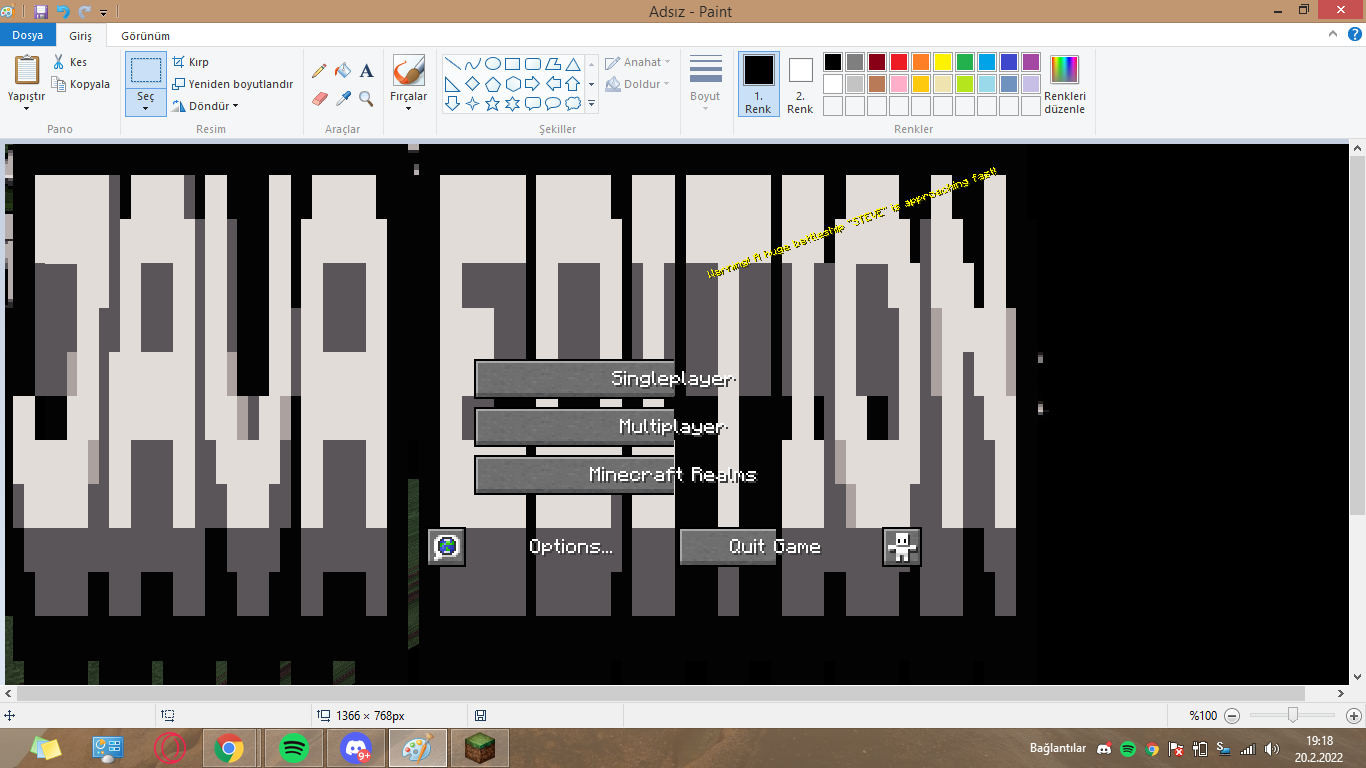
Task: Save the image from quick access toolbar
Action: click(x=41, y=11)
